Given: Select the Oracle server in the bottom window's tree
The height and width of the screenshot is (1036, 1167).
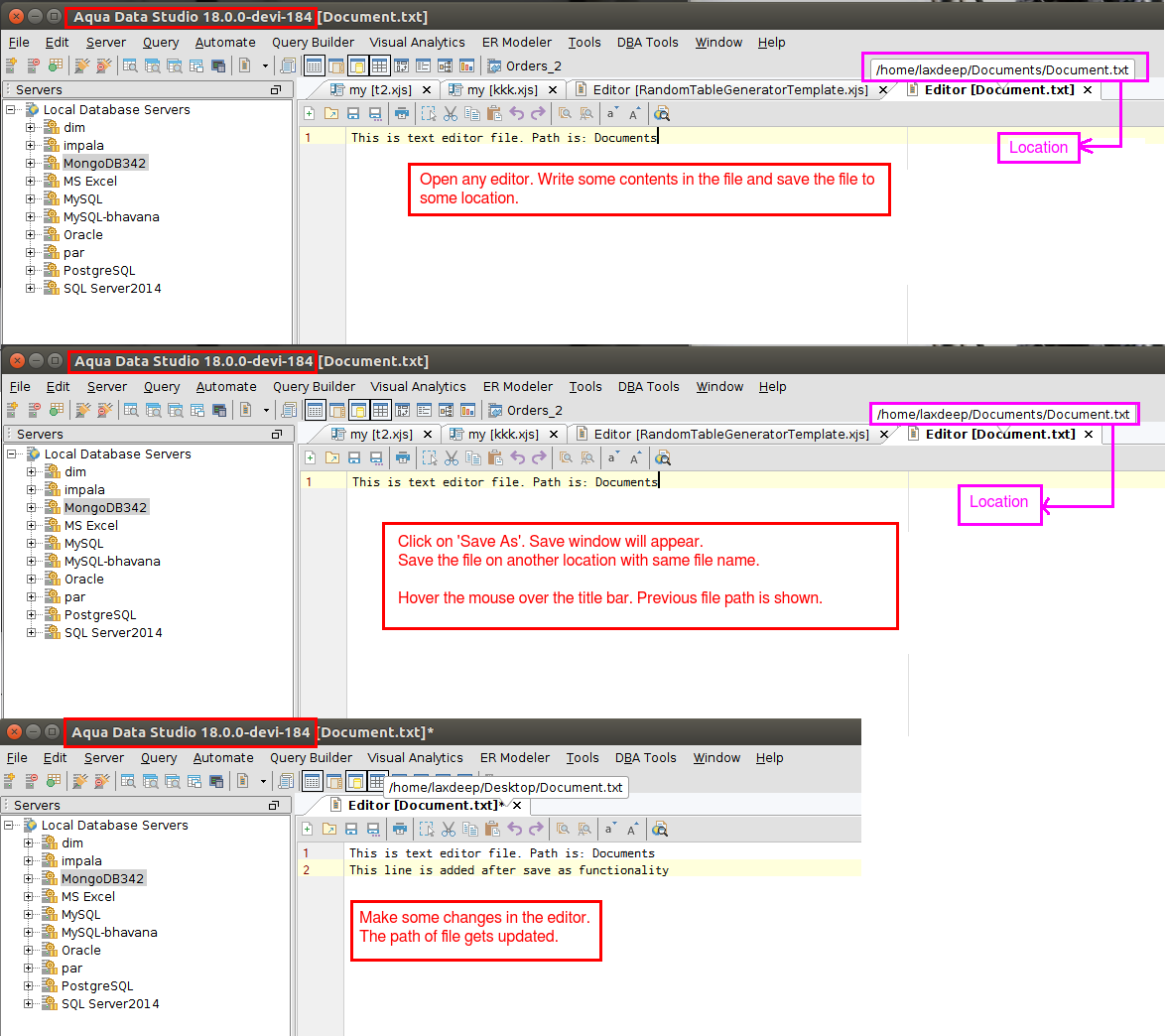Looking at the screenshot, I should coord(81,951).
